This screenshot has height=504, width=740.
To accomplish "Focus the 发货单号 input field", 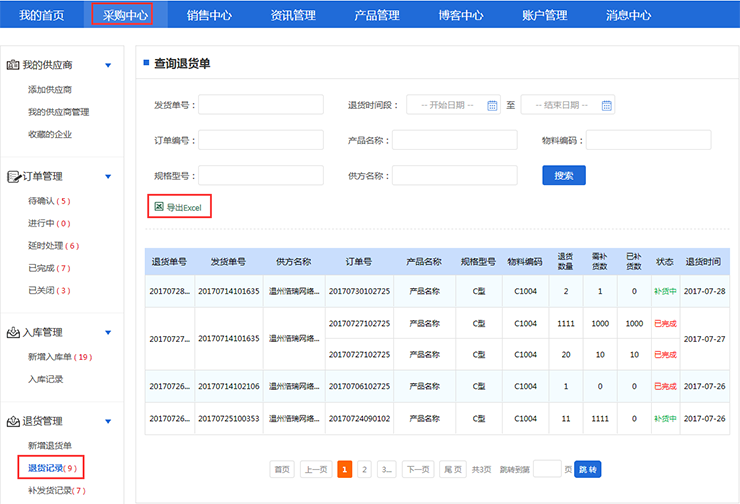I will coord(261,105).
